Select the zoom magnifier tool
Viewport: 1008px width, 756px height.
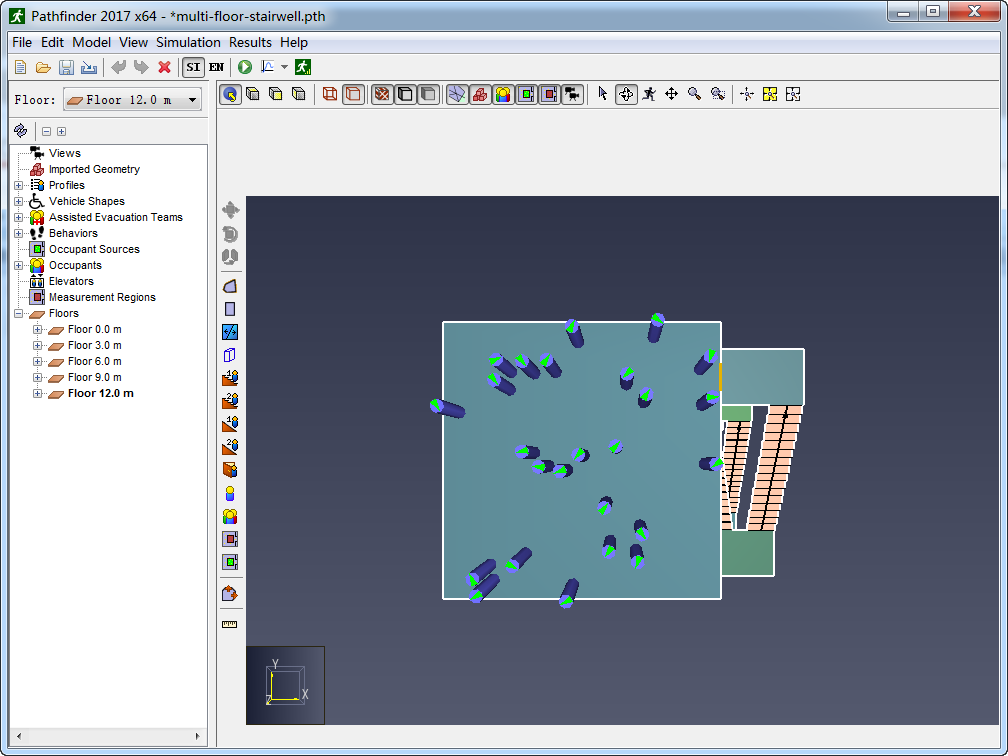[694, 94]
